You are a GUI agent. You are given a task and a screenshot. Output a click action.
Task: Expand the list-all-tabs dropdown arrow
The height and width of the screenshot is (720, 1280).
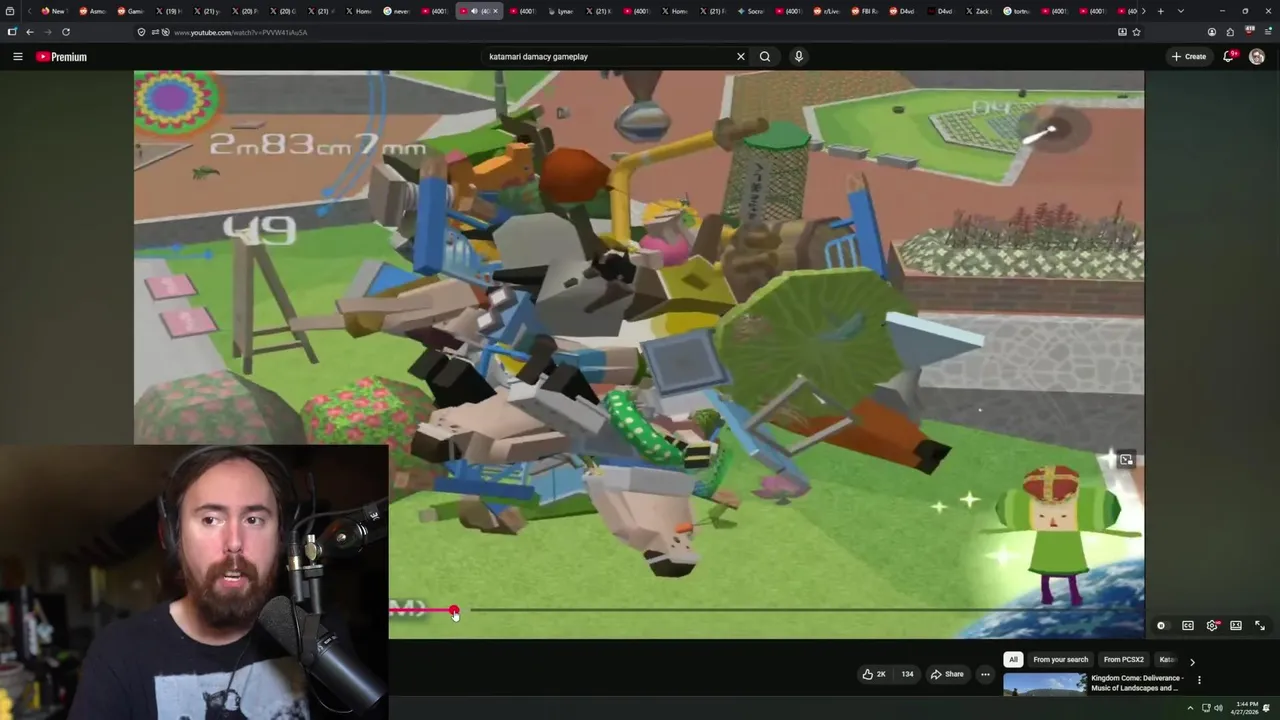coord(1181,11)
